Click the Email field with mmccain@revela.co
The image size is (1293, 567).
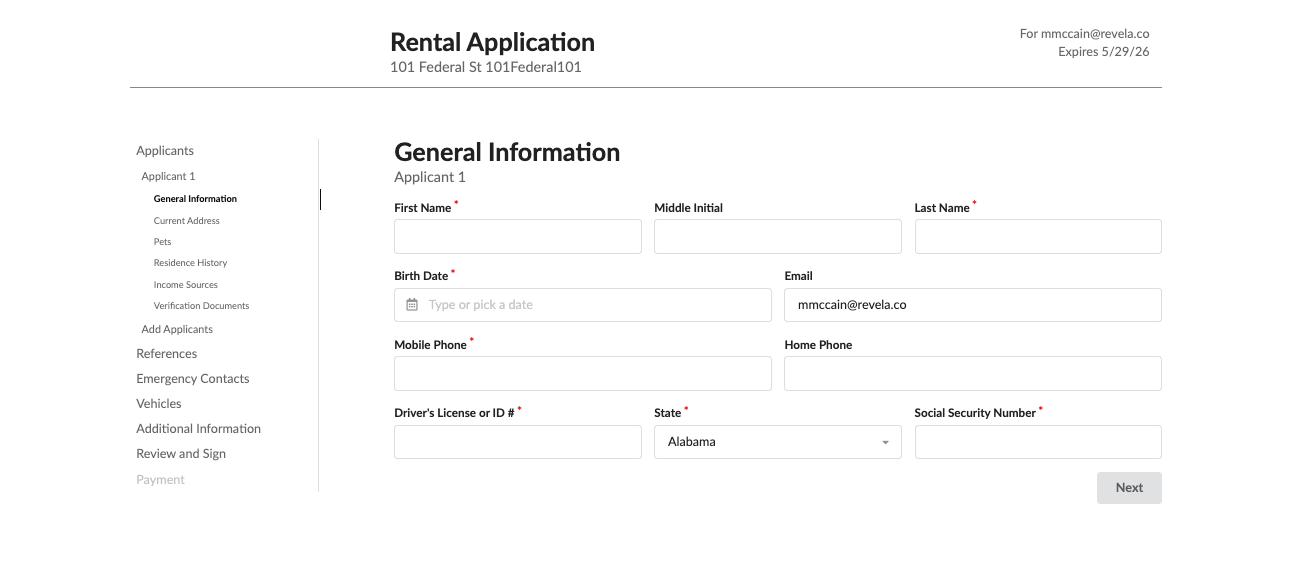click(x=973, y=305)
